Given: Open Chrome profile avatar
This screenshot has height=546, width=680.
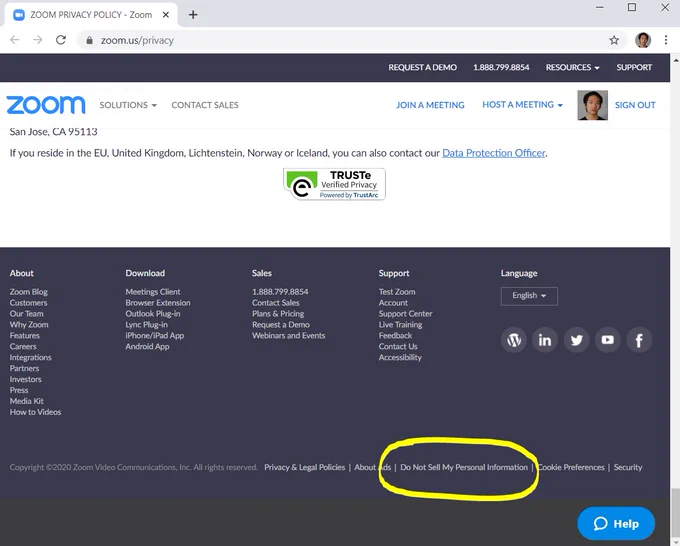Looking at the screenshot, I should click(x=643, y=40).
